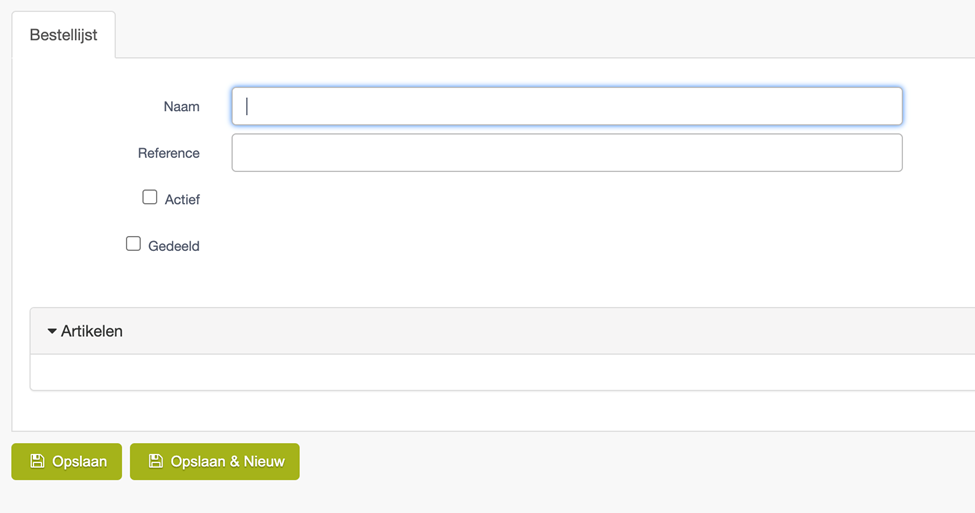Click the Gedeeld label text
The image size is (975, 513).
[x=173, y=246]
